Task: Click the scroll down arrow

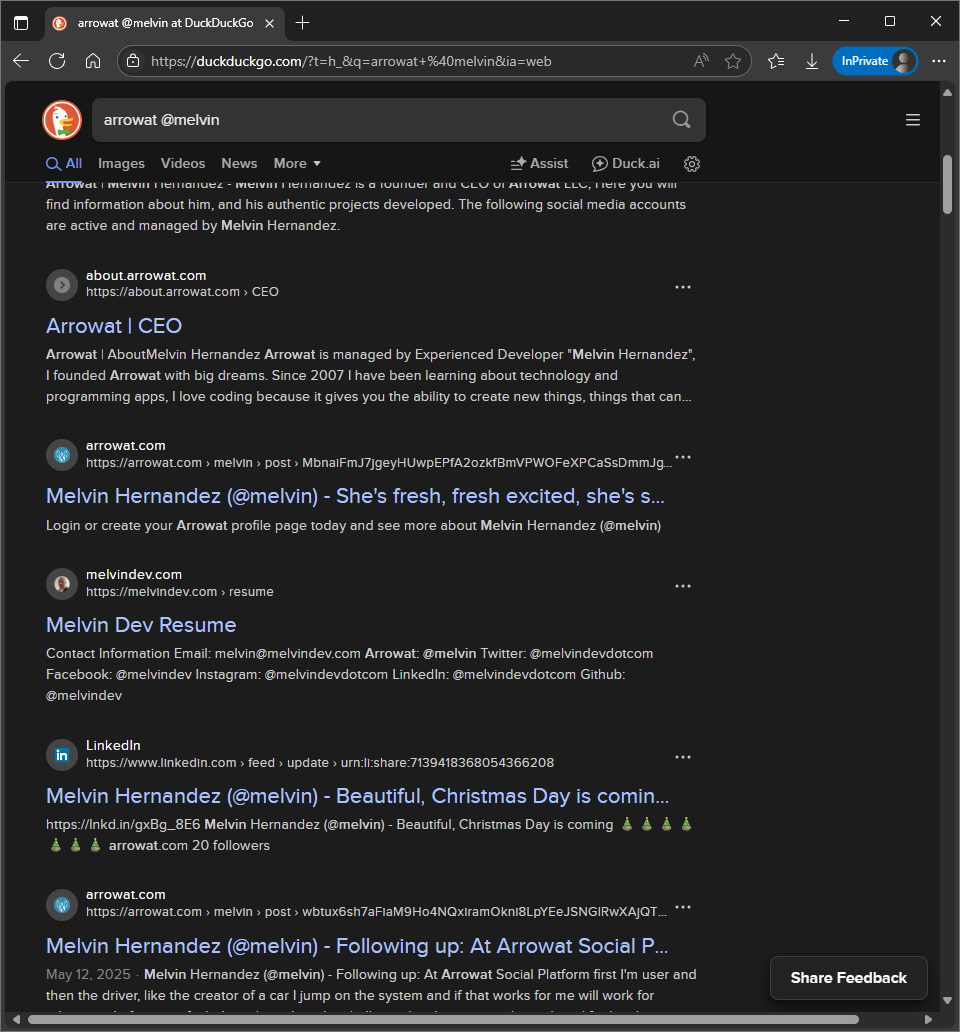Action: pos(947,1000)
